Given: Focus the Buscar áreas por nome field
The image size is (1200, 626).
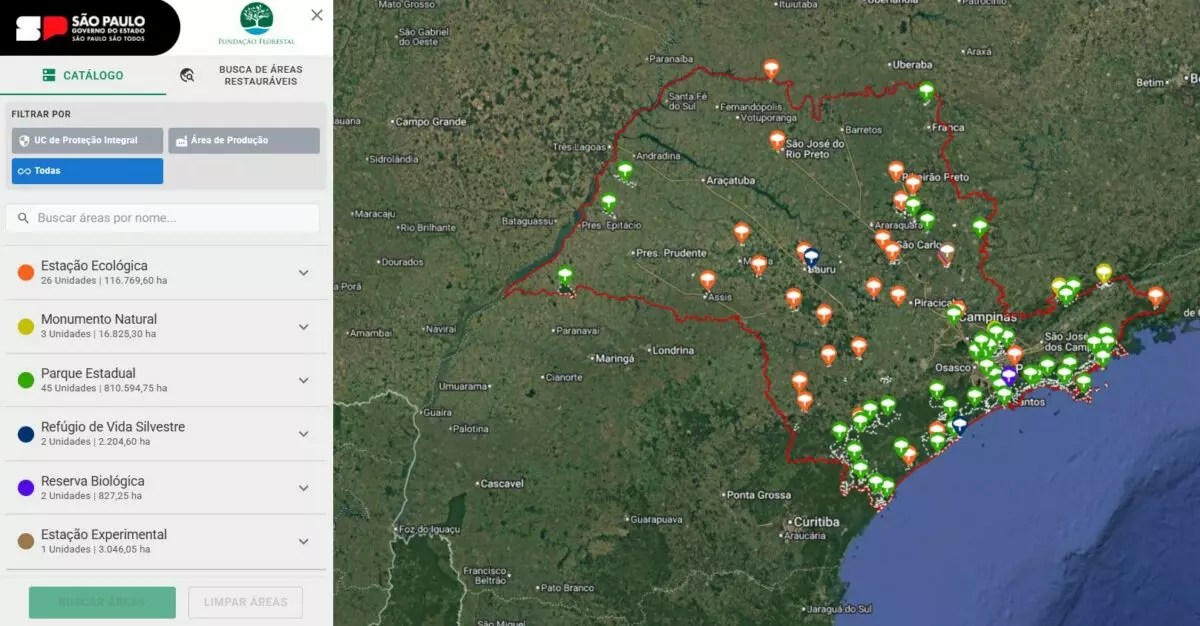Looking at the screenshot, I should click(x=163, y=218).
